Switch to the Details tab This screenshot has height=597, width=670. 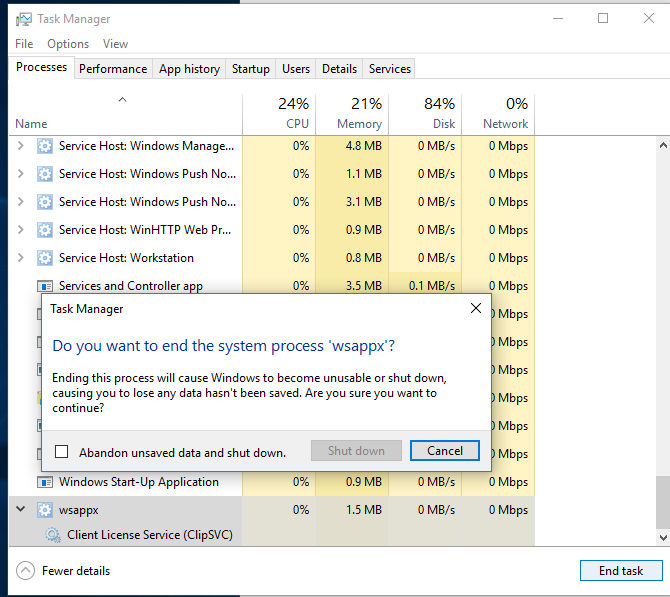coord(339,69)
